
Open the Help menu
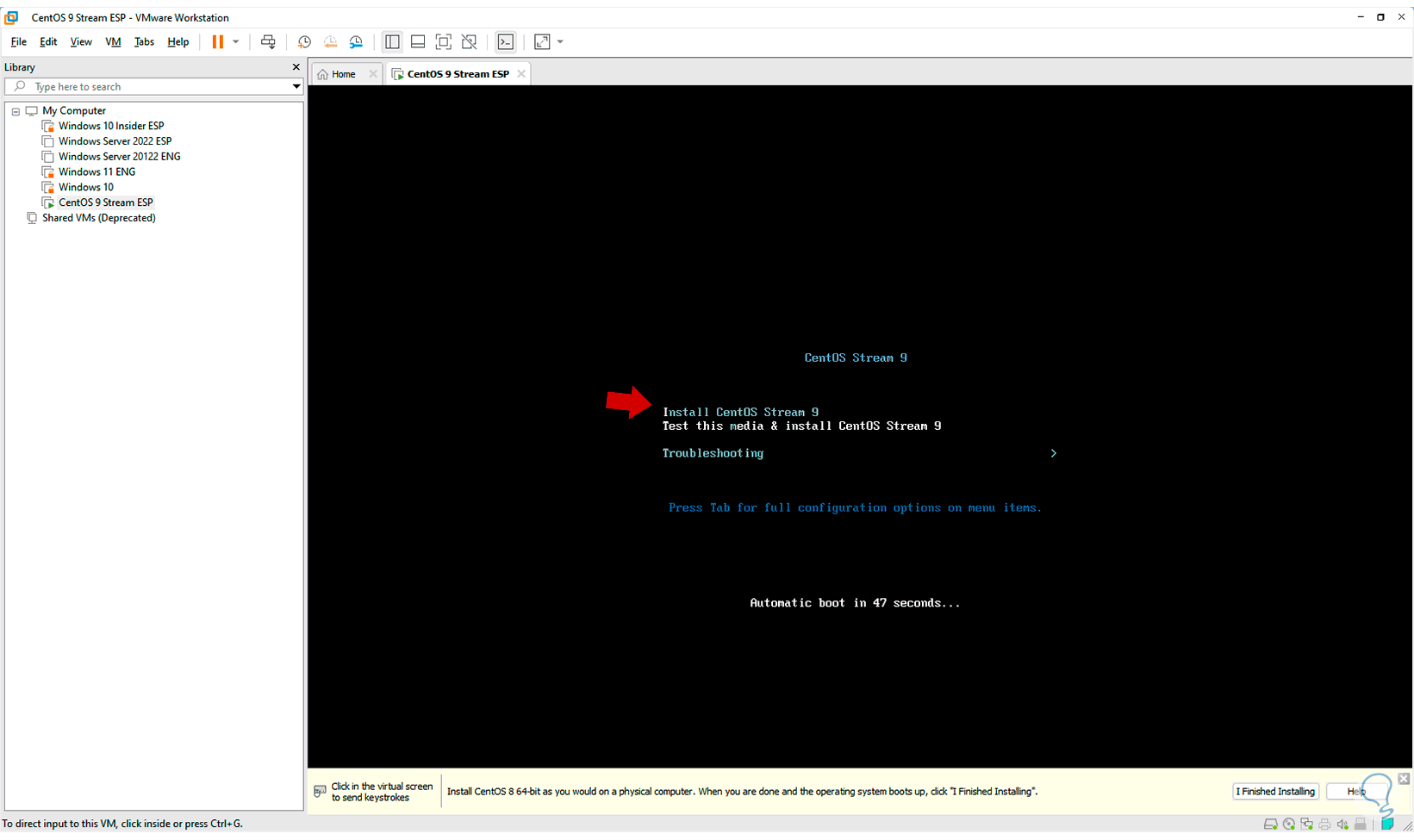pos(178,41)
